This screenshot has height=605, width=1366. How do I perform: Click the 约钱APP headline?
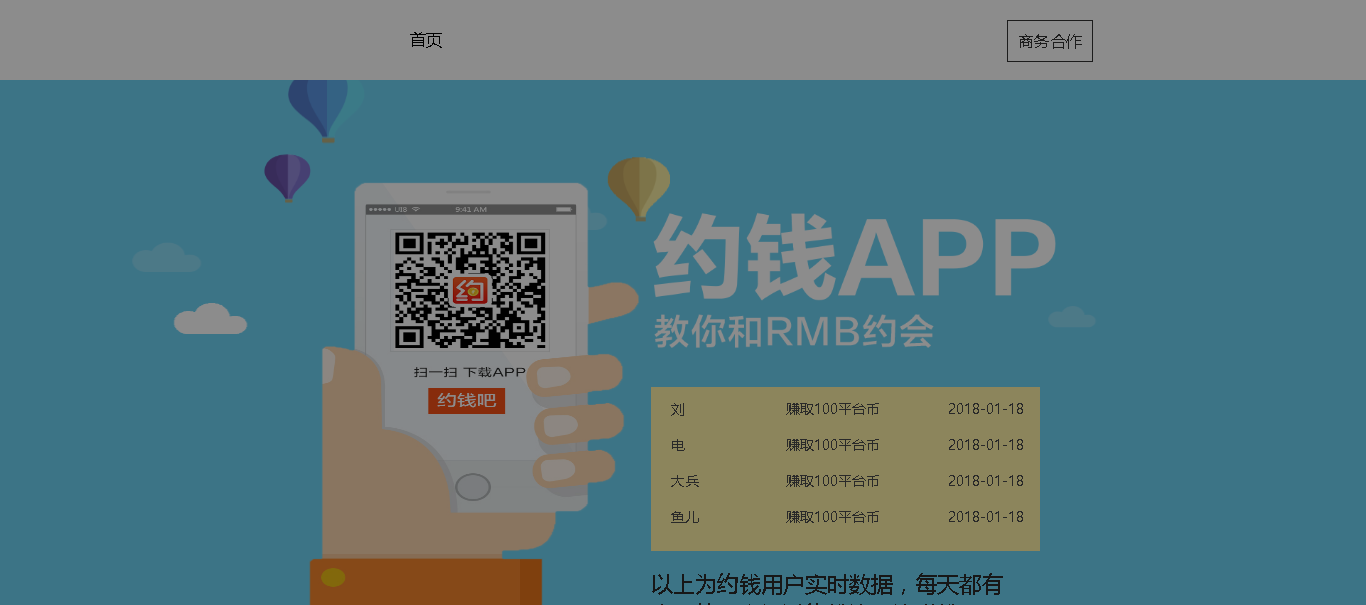coord(855,257)
